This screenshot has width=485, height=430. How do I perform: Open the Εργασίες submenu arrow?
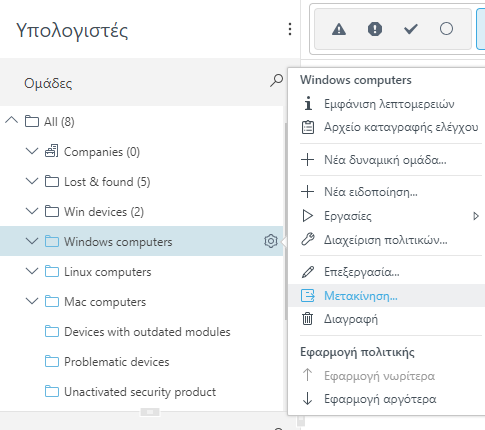pyautogui.click(x=476, y=216)
